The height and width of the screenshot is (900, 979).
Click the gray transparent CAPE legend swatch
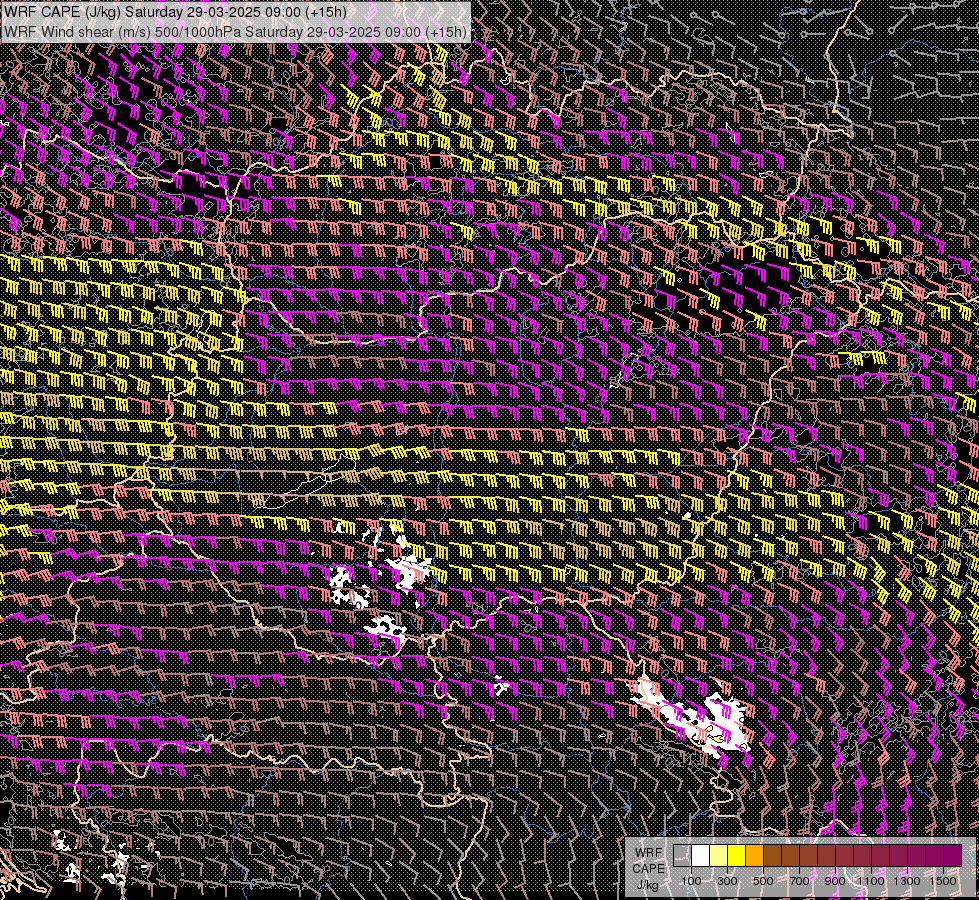(682, 855)
